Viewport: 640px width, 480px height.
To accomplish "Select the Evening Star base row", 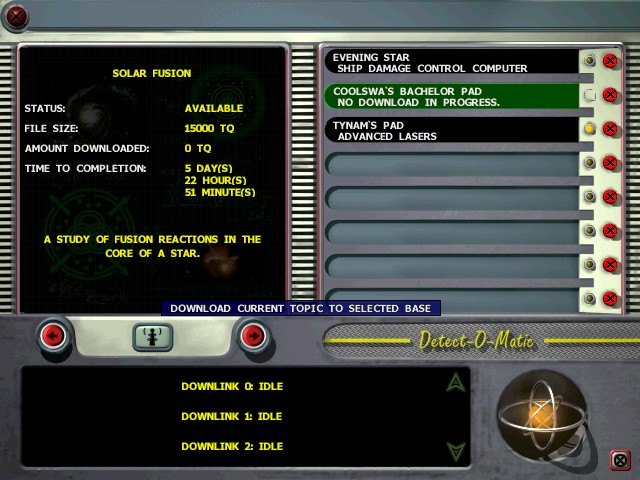I will pos(452,62).
